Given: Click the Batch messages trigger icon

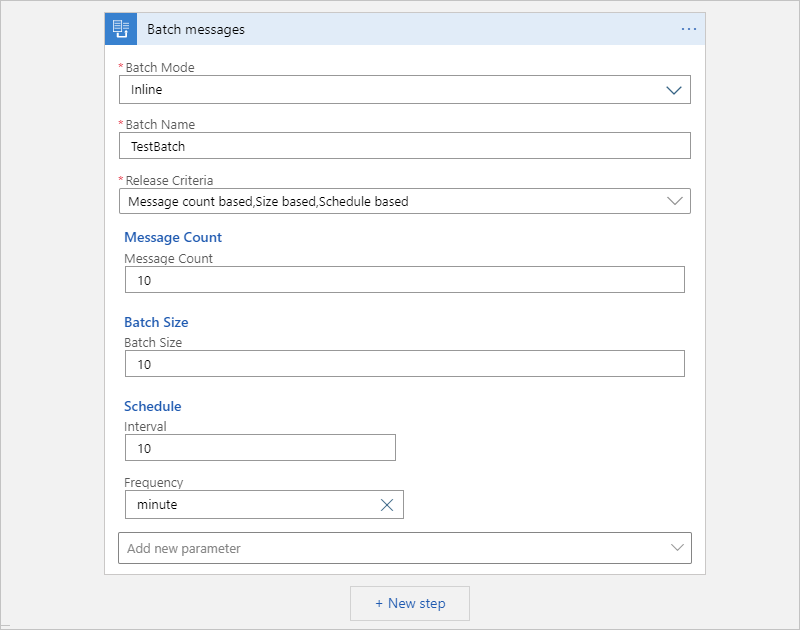Looking at the screenshot, I should [x=121, y=29].
